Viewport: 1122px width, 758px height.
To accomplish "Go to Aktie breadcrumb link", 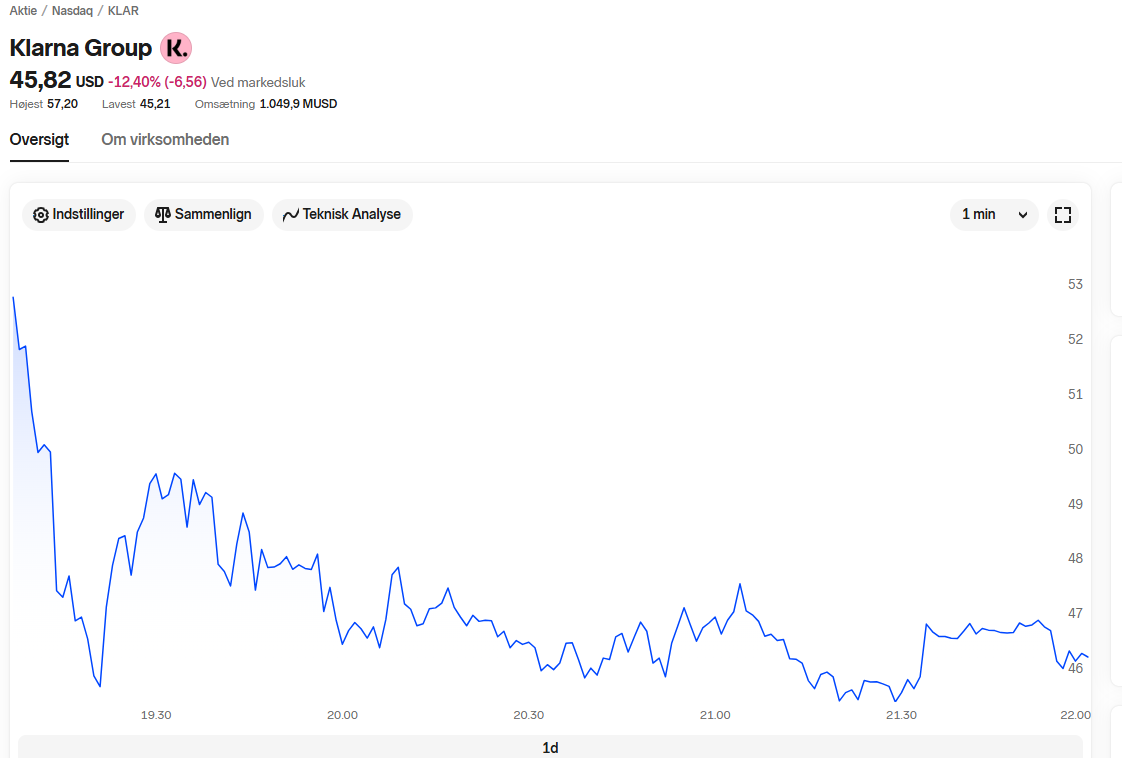I will (x=23, y=11).
